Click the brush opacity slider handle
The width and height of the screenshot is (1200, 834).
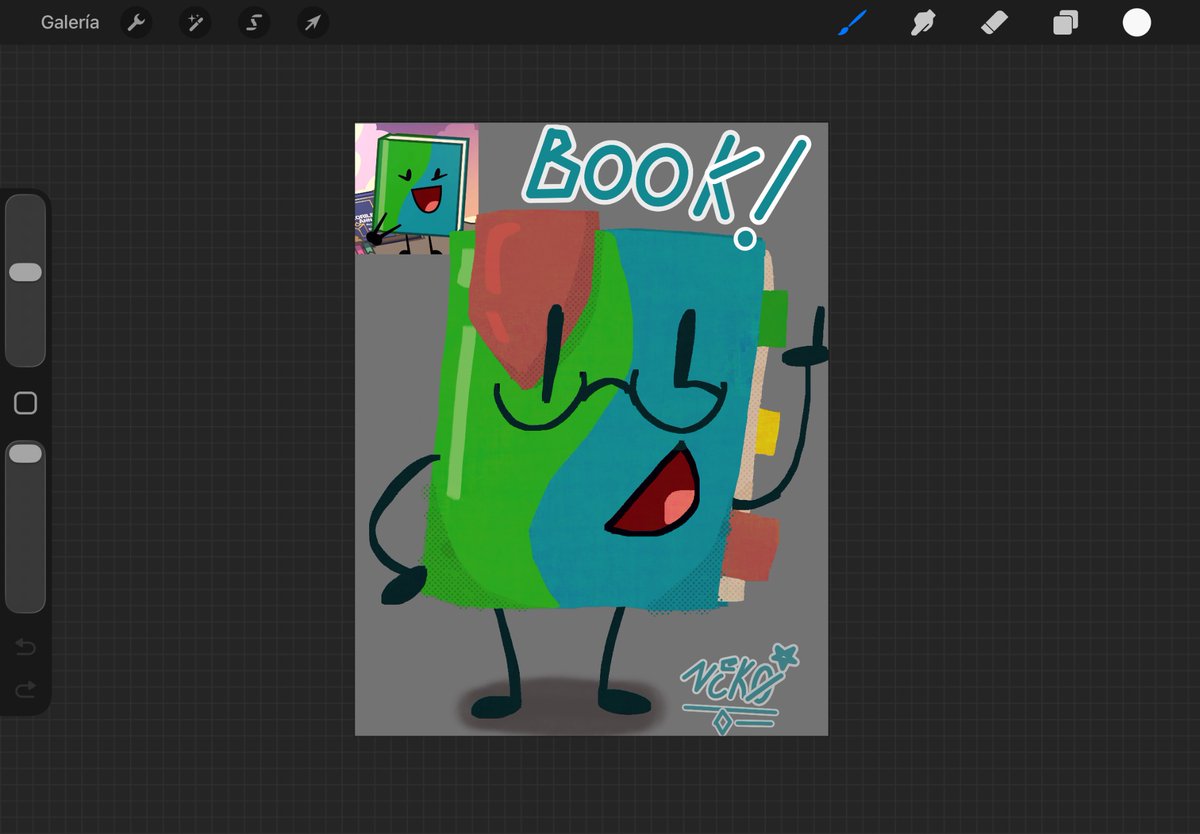[25, 454]
